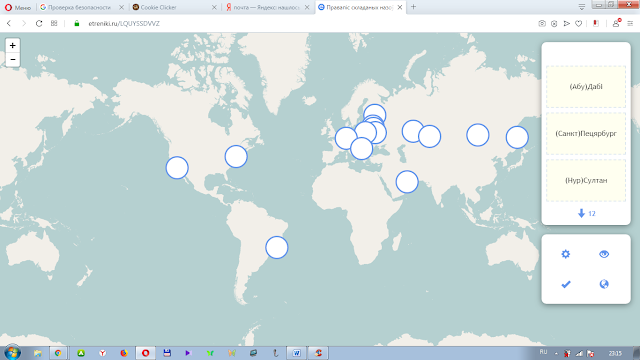Open Opera Flow send icon
The image size is (640, 360).
[x=567, y=24]
